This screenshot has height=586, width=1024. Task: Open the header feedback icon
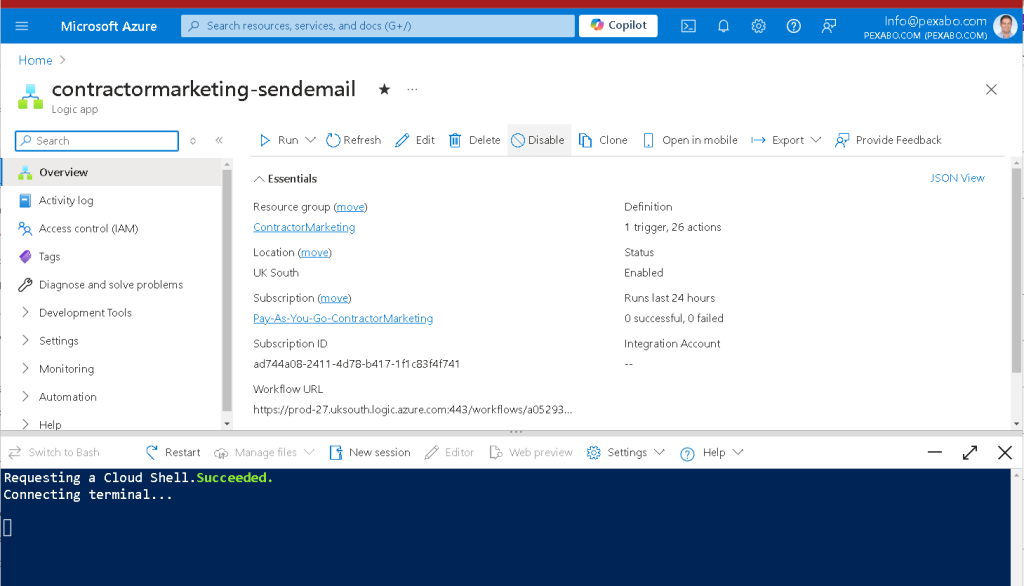829,26
